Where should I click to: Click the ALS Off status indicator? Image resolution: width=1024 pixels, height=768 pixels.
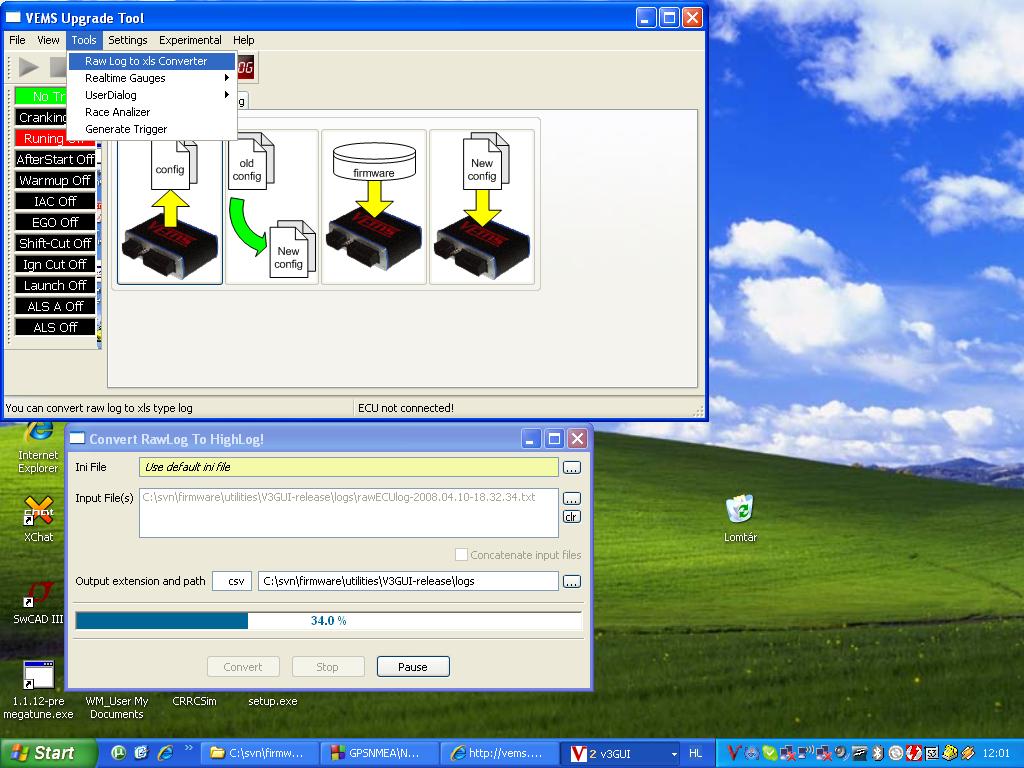[x=56, y=327]
